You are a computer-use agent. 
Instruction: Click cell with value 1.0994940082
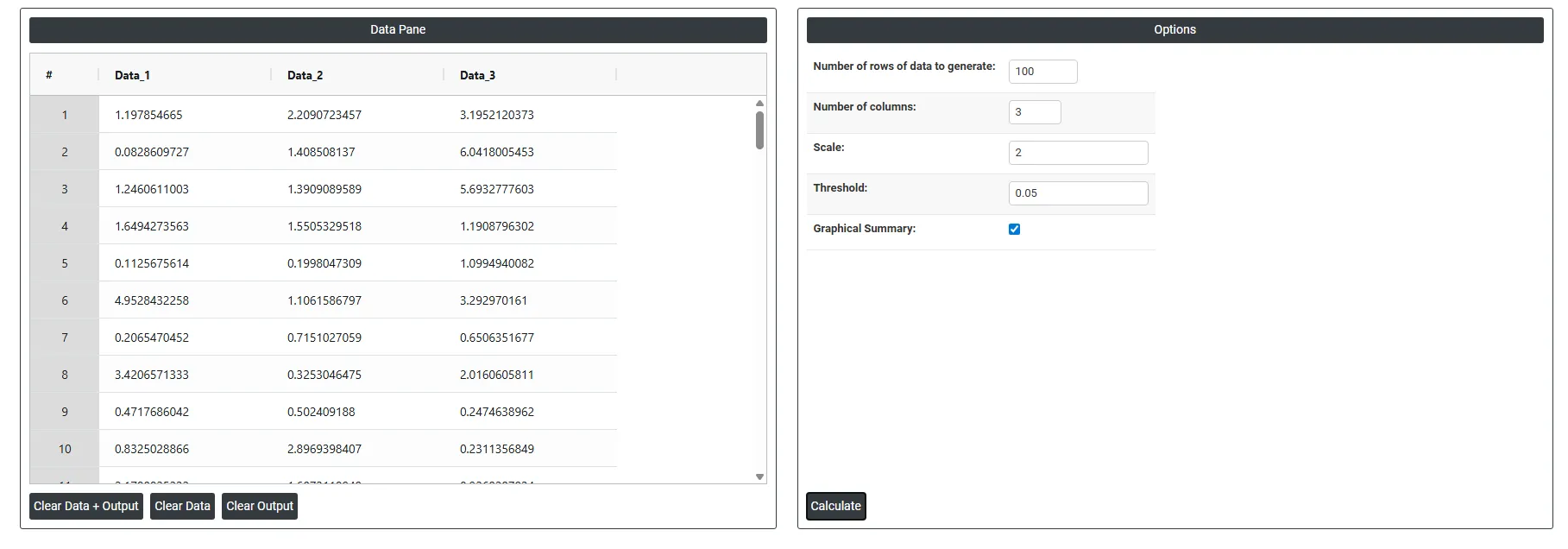[x=531, y=263]
